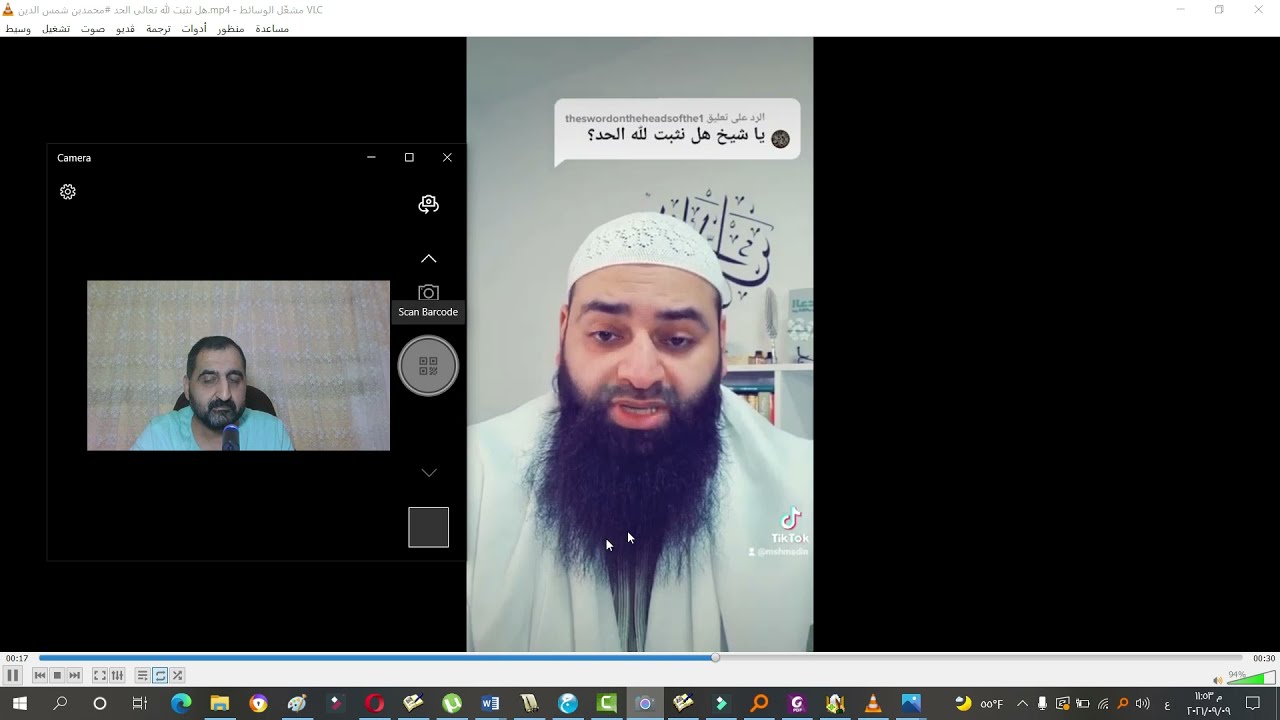Adjust the VLC volume slider
This screenshot has width=1280, height=720.
point(1251,679)
